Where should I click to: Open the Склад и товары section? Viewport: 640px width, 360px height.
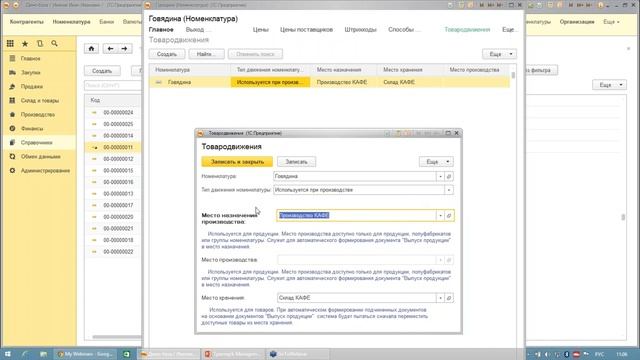pyautogui.click(x=40, y=100)
